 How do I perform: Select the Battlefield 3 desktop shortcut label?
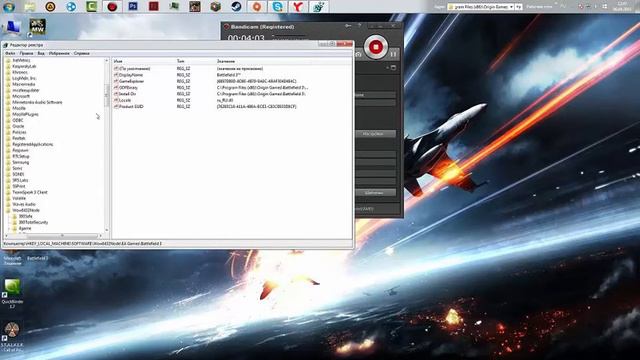(38, 258)
